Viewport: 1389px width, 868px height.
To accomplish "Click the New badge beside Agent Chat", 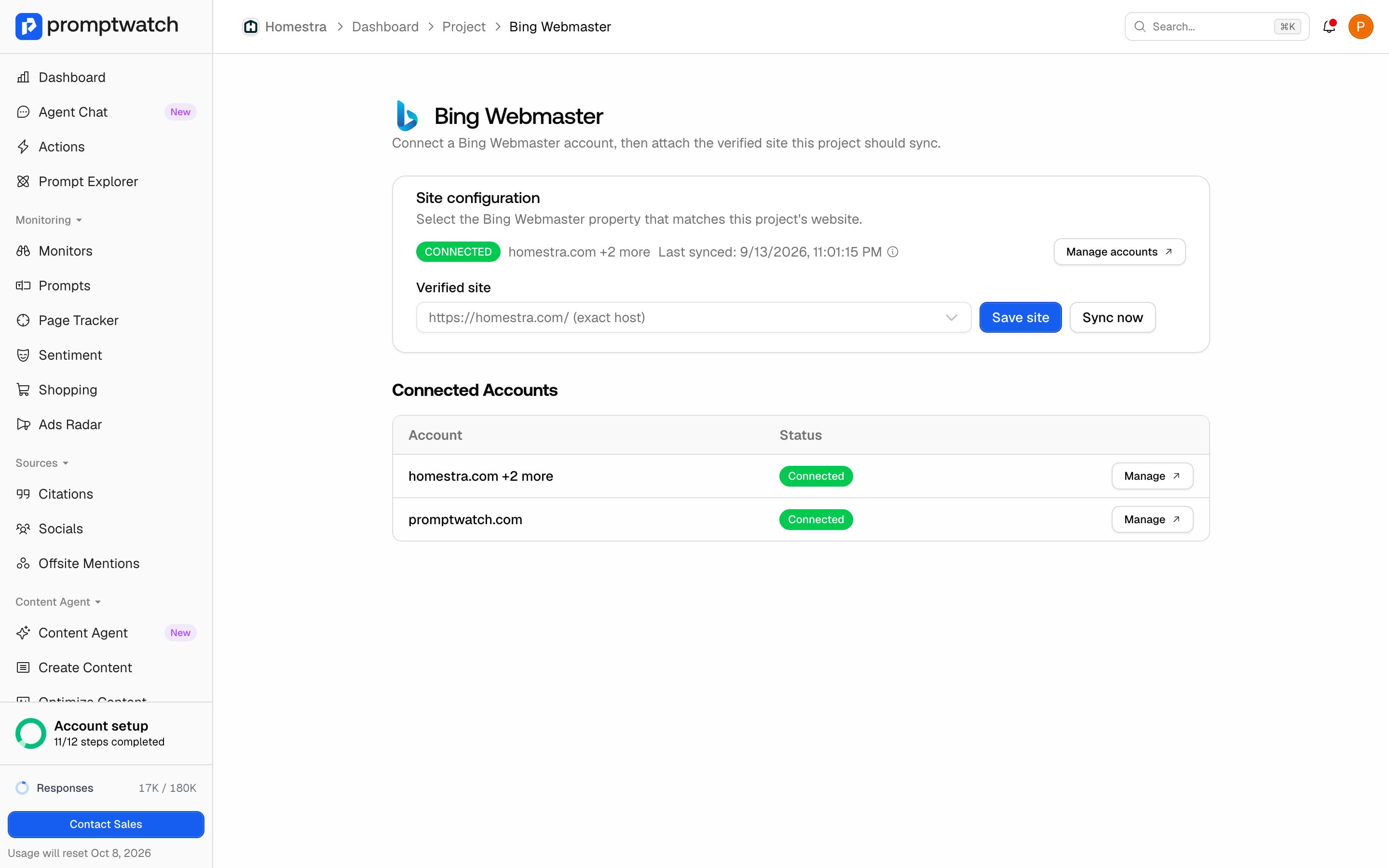I will (180, 112).
